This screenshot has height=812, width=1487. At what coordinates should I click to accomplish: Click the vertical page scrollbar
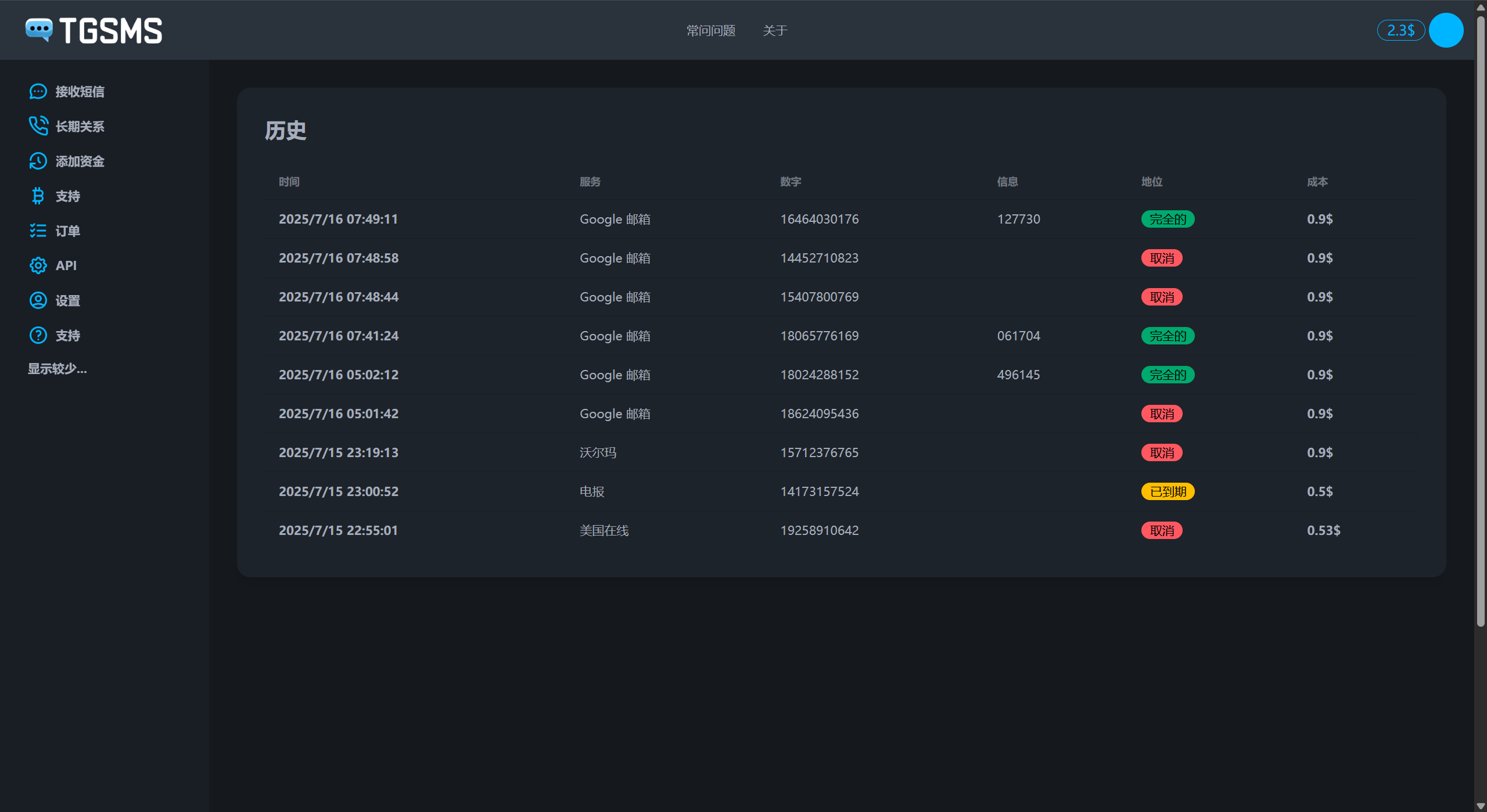coord(1481,319)
